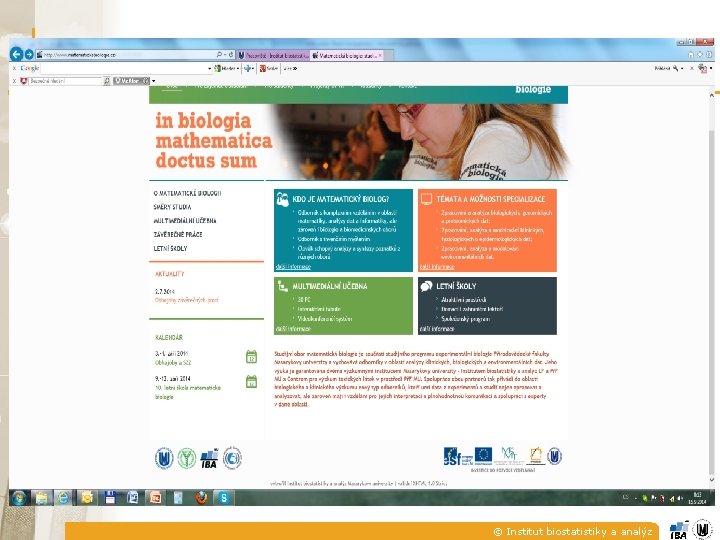Open the browser tools gear icon
This screenshot has width=720, height=540.
pyautogui.click(x=709, y=55)
